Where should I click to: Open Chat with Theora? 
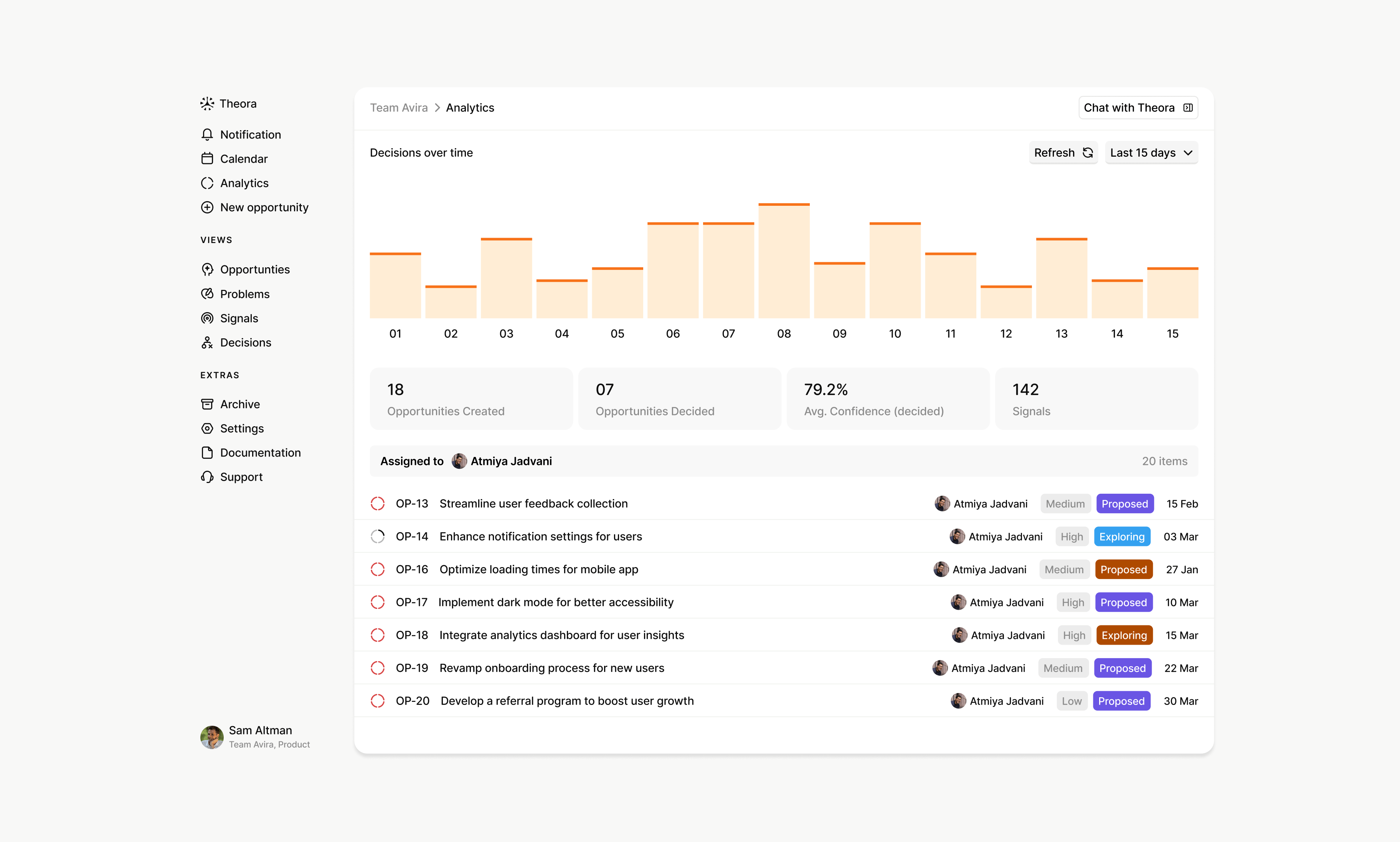tap(1137, 107)
